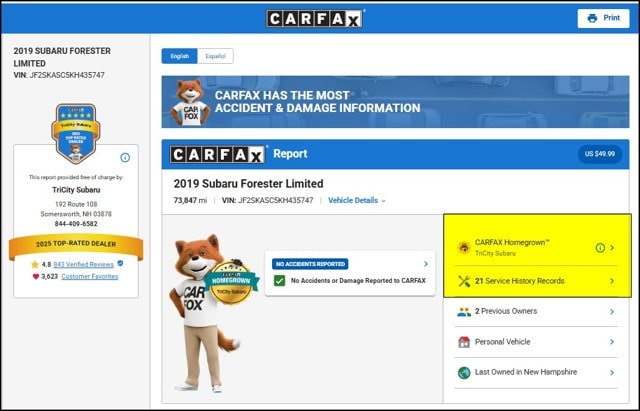Switch report language to English
Viewport: 640px width, 411px height.
tap(180, 56)
